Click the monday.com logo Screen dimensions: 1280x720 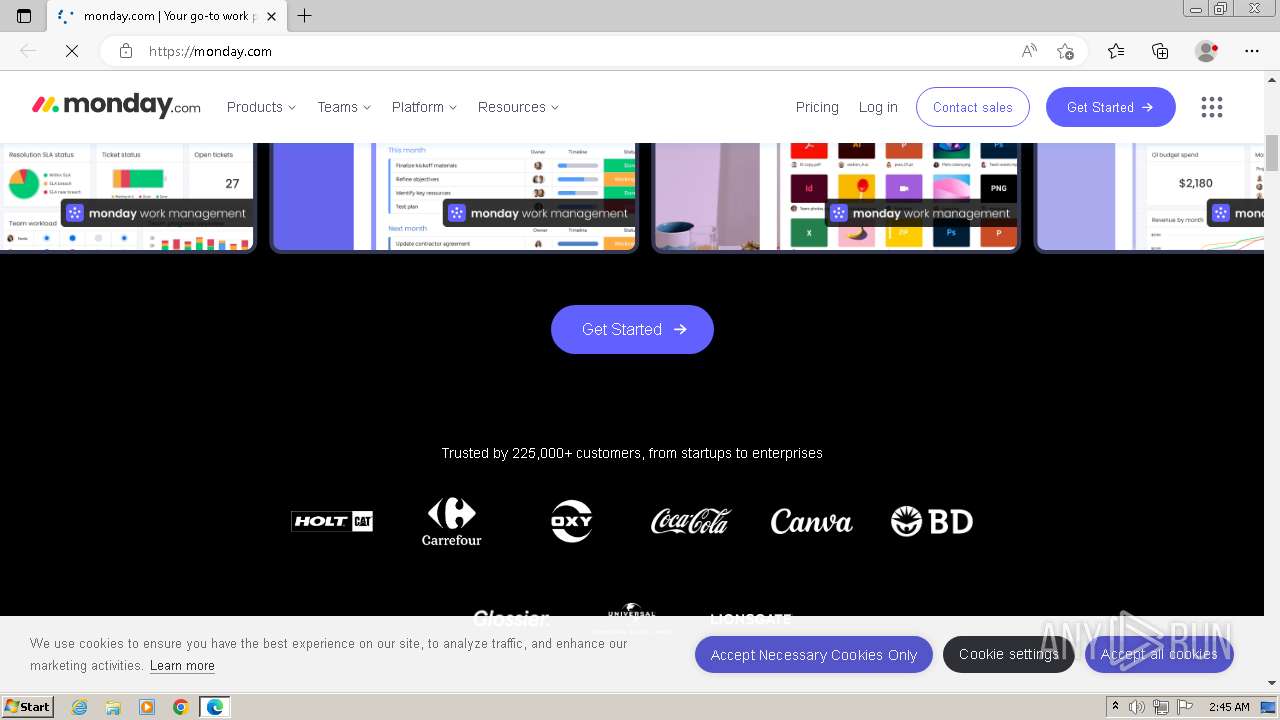tap(116, 106)
